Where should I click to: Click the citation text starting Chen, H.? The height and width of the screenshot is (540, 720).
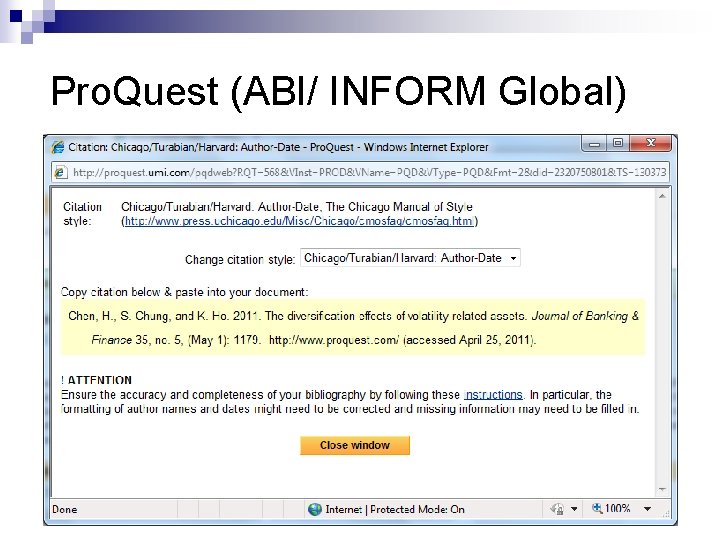point(353,328)
